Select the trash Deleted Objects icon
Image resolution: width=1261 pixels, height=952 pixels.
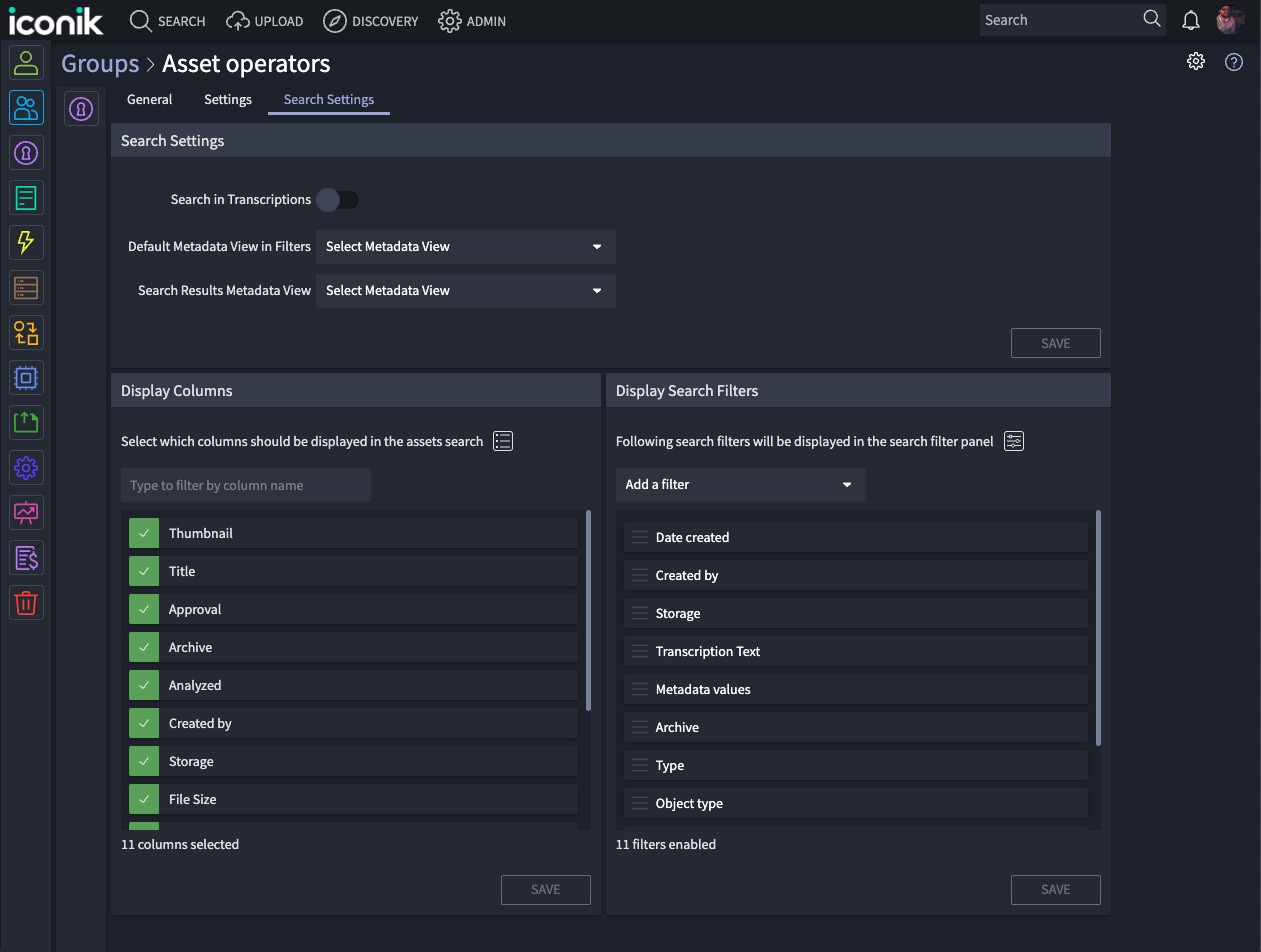click(x=26, y=602)
